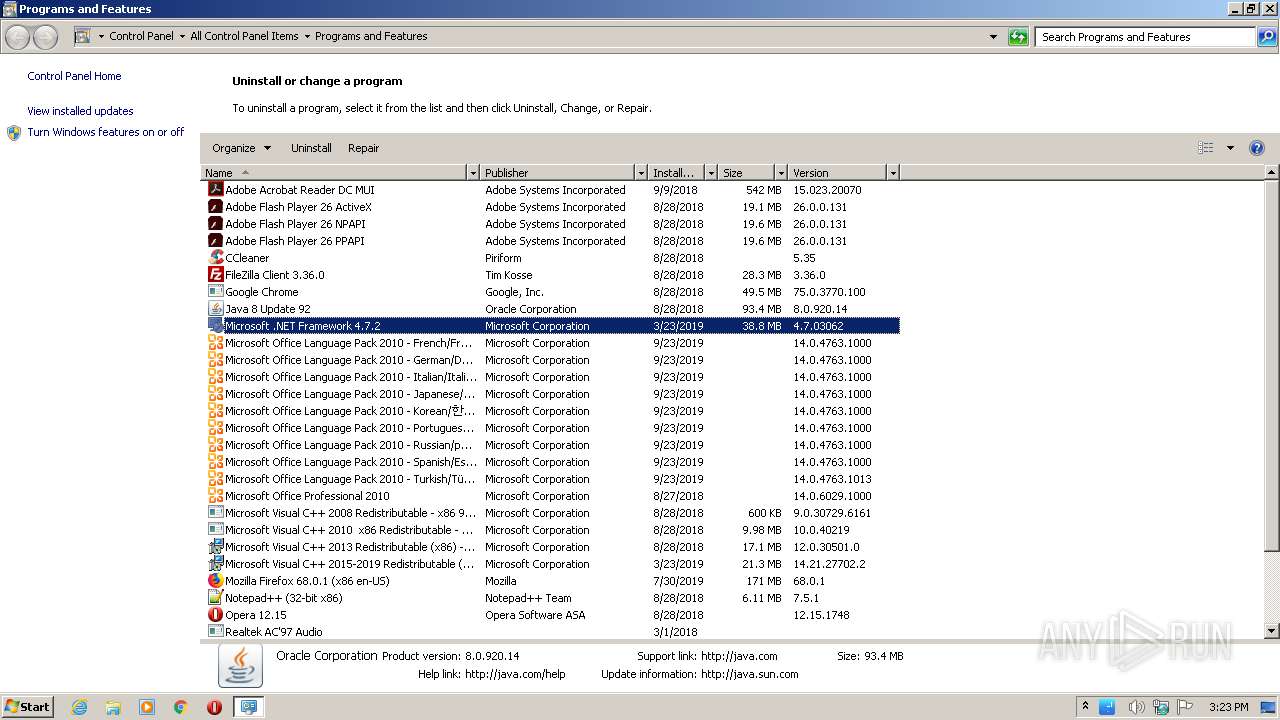Open the Name column filter dropdown
This screenshot has height=720, width=1280.
click(473, 173)
